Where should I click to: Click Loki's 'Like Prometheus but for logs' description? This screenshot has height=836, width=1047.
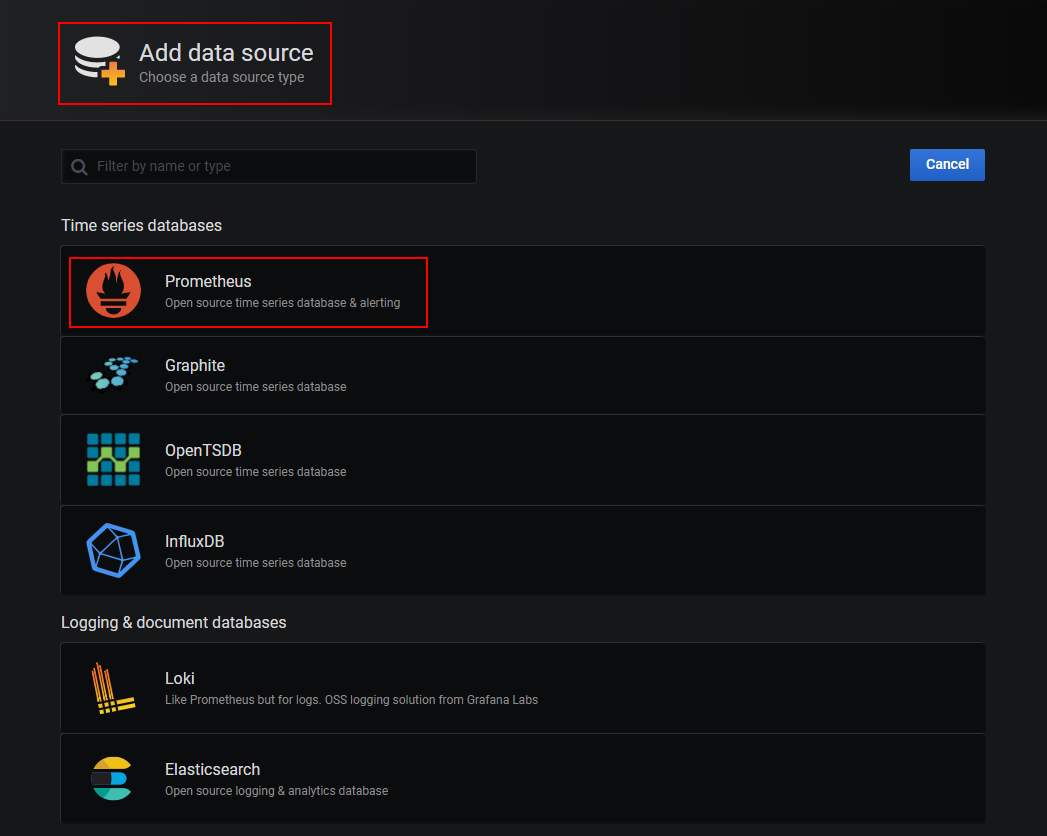click(x=351, y=700)
